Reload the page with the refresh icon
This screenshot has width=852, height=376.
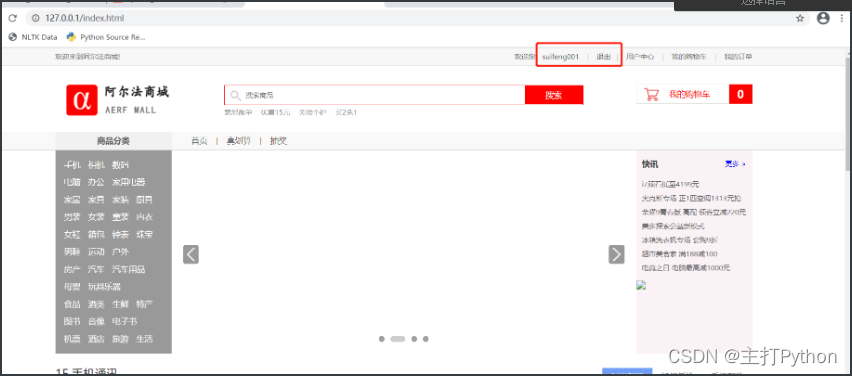point(12,18)
